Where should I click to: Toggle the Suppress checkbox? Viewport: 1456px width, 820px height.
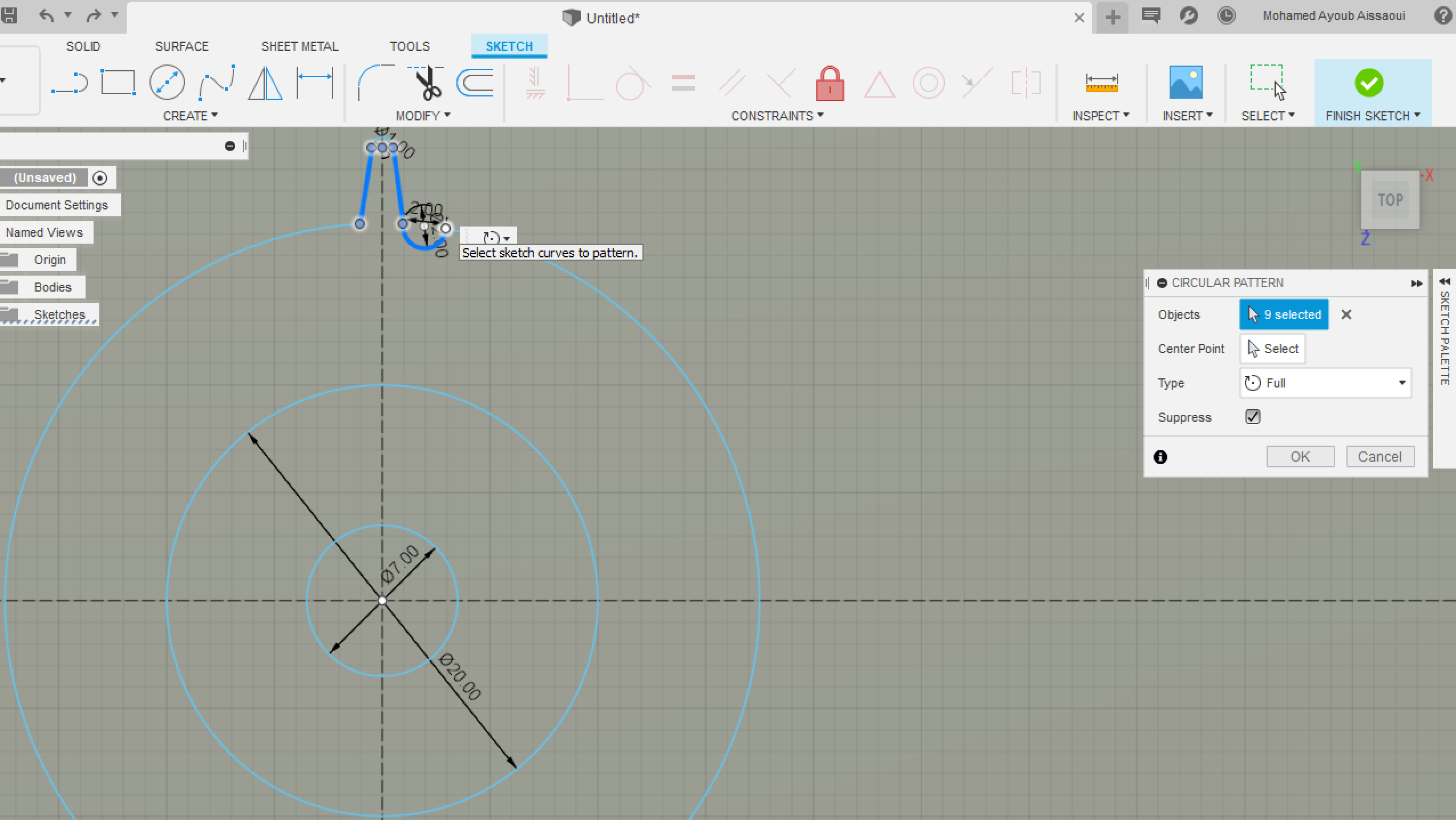pyautogui.click(x=1253, y=417)
